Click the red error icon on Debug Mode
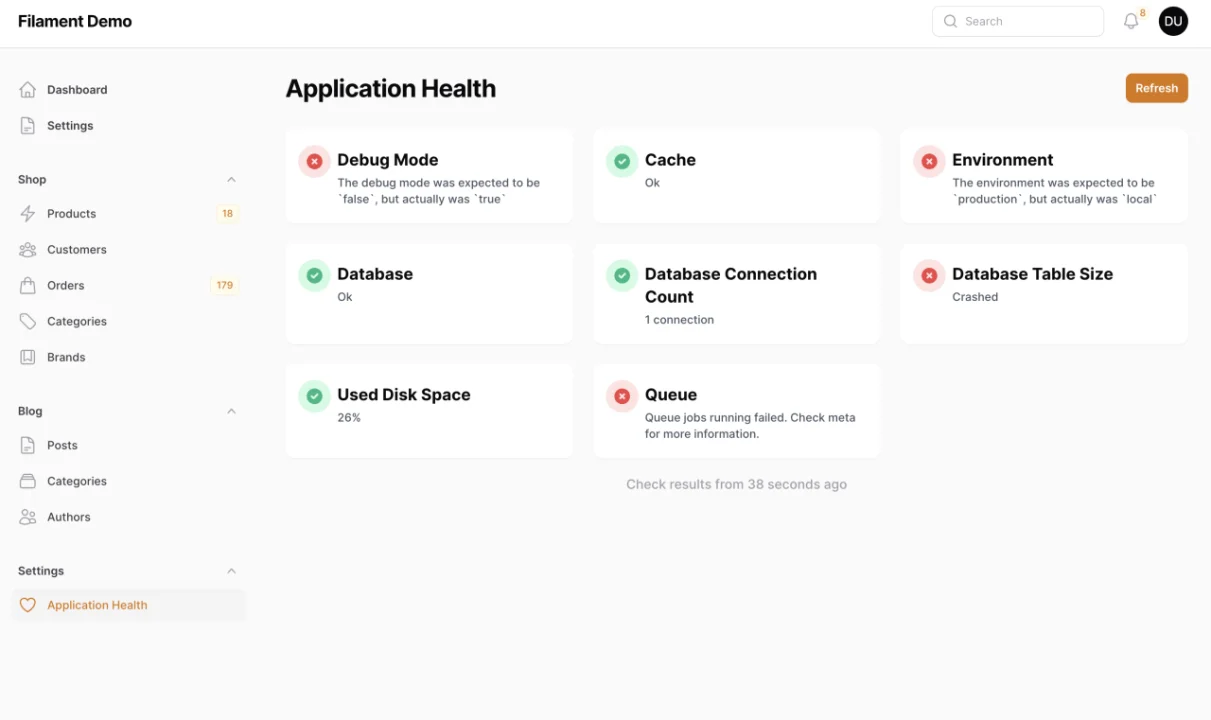 coord(314,160)
